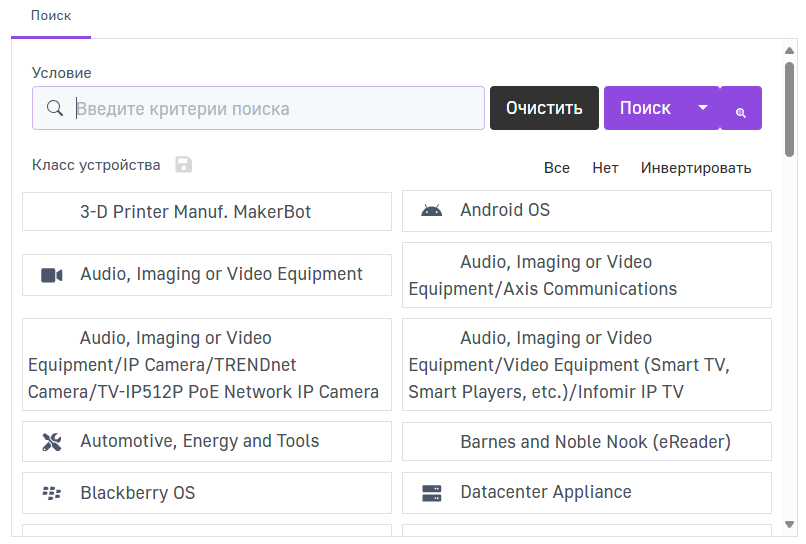Click the magnifier icon in search field
The image size is (806, 544).
56,108
